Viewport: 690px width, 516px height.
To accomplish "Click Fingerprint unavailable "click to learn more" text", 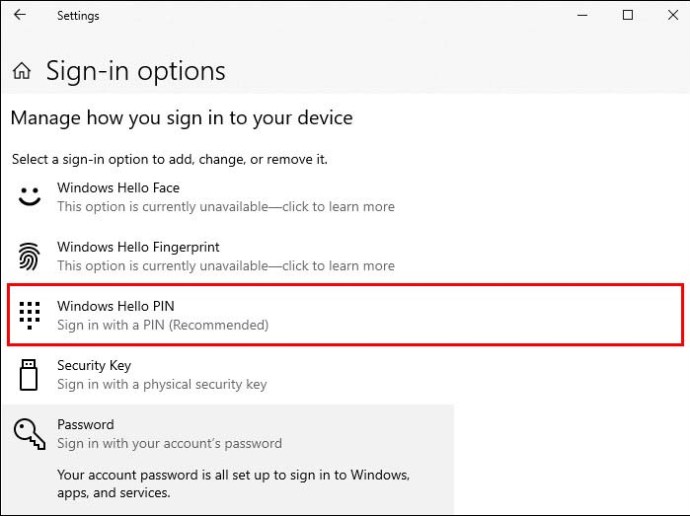I will (x=338, y=266).
